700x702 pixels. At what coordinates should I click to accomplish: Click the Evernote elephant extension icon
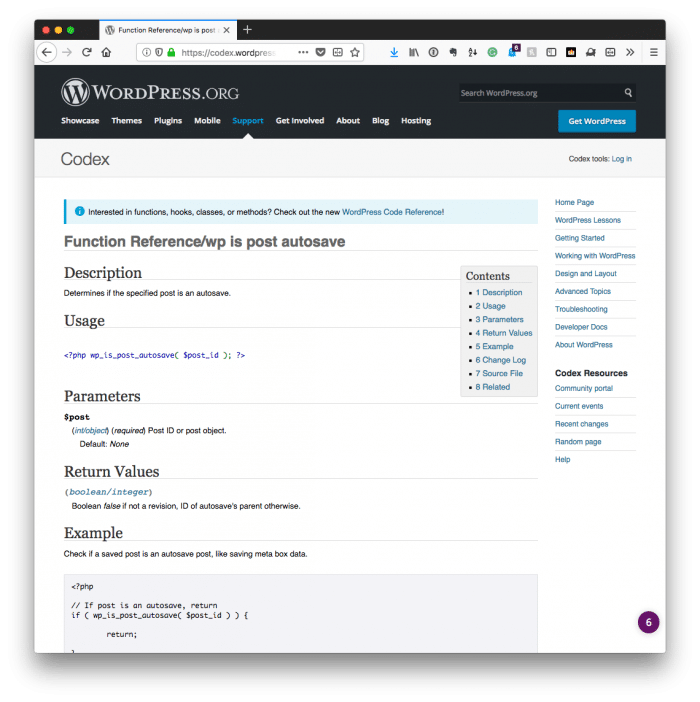tap(453, 52)
